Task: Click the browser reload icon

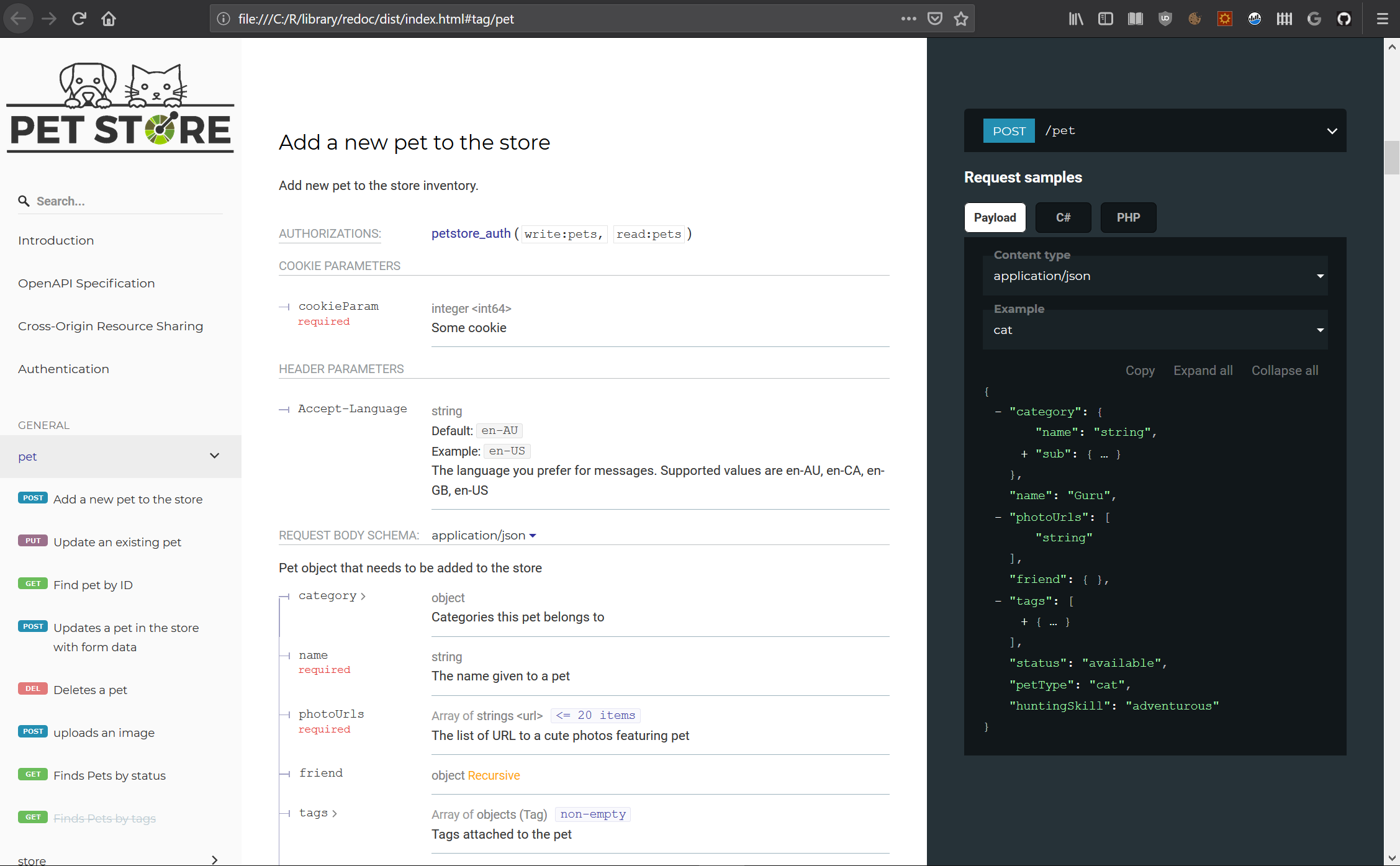Action: 79,19
